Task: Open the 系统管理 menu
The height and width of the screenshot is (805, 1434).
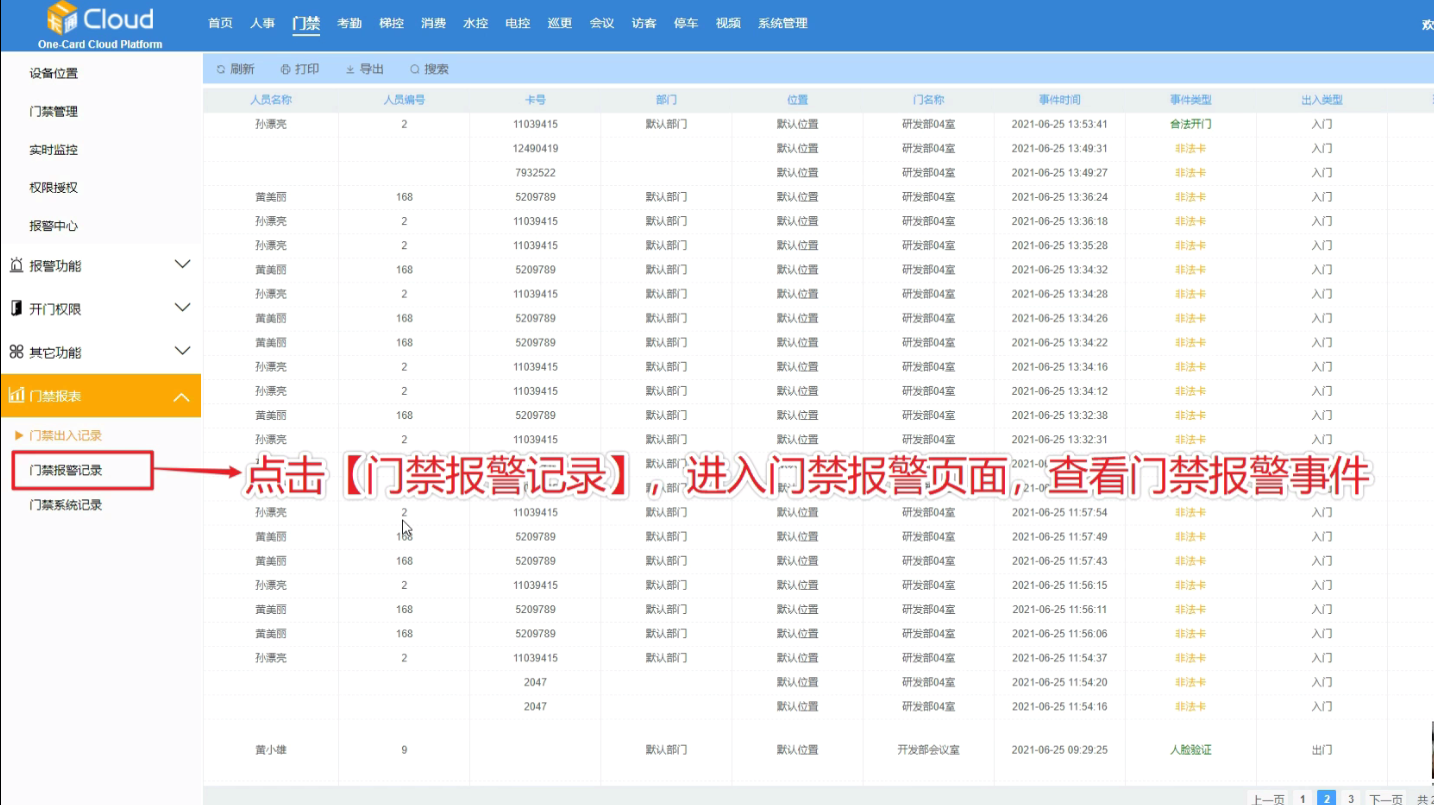Action: pos(782,23)
